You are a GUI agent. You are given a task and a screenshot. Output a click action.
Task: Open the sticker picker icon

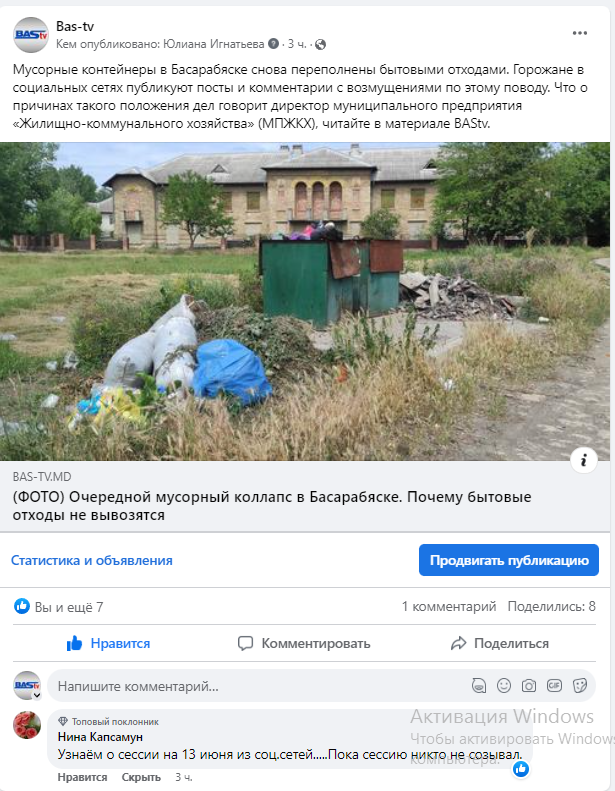click(580, 686)
